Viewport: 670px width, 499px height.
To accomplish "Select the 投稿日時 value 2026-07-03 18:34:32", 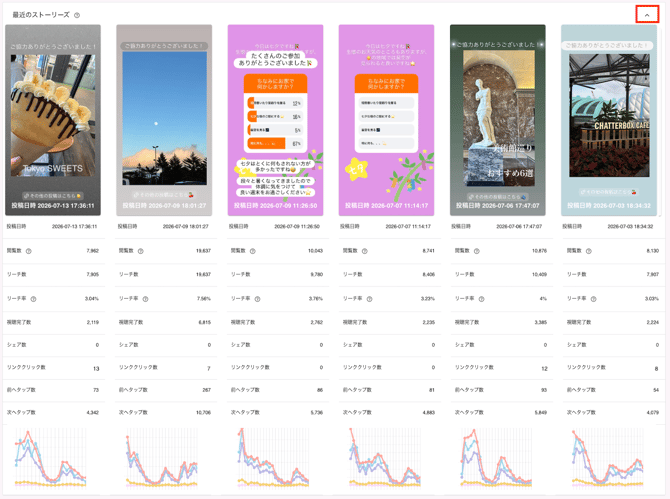I will point(630,226).
